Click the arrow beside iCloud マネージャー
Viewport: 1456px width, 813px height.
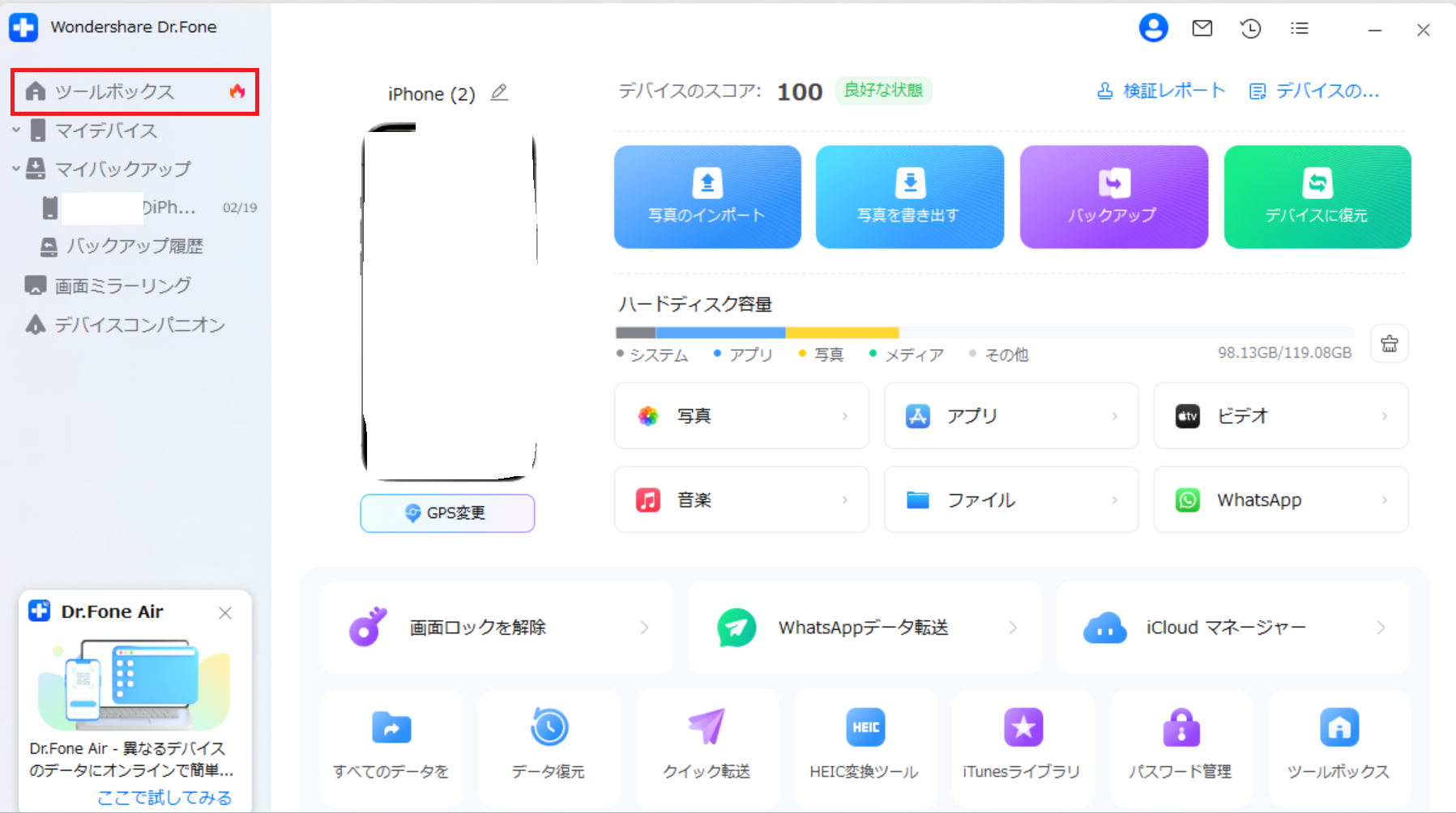pos(1381,628)
